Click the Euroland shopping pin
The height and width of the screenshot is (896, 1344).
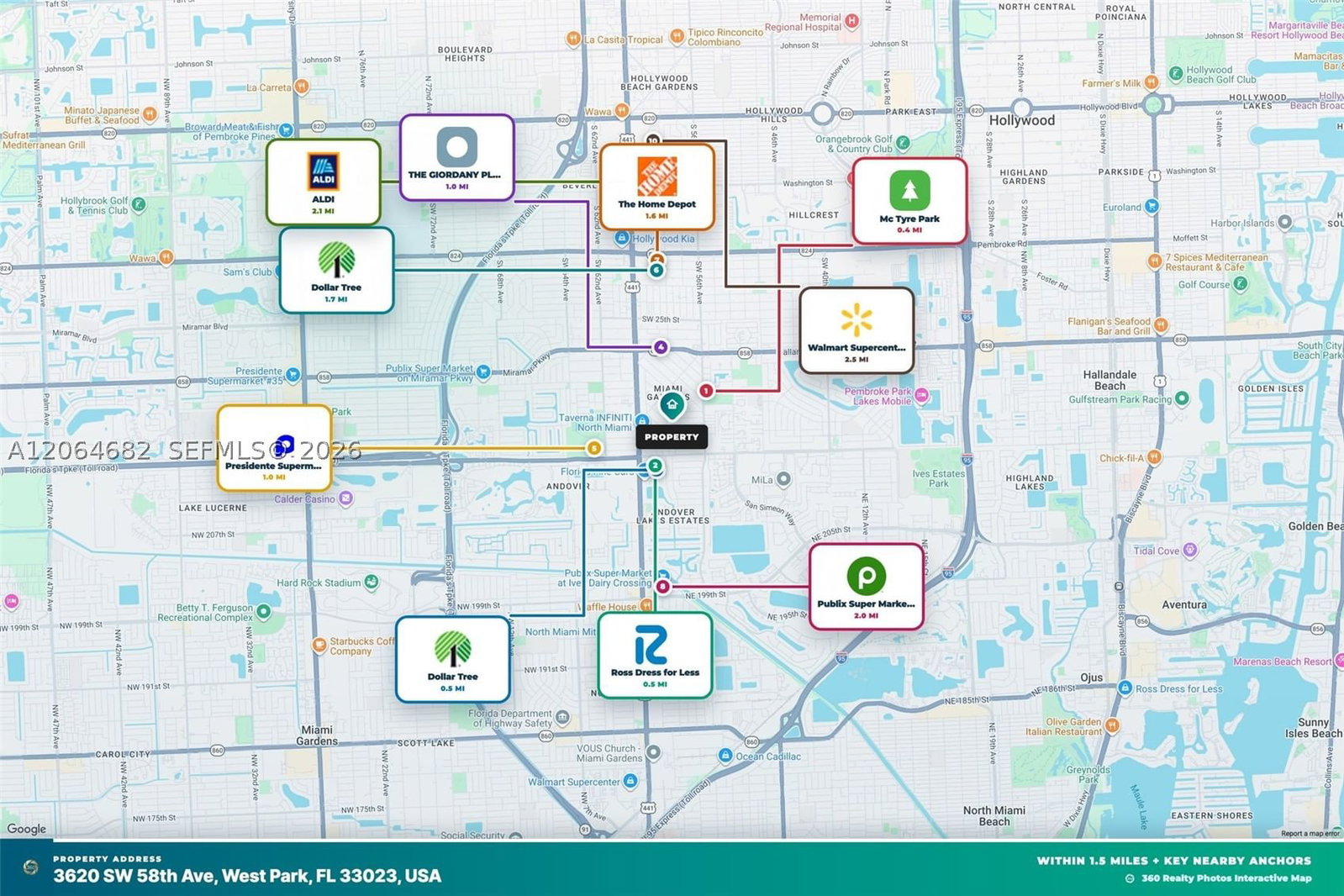1152,206
